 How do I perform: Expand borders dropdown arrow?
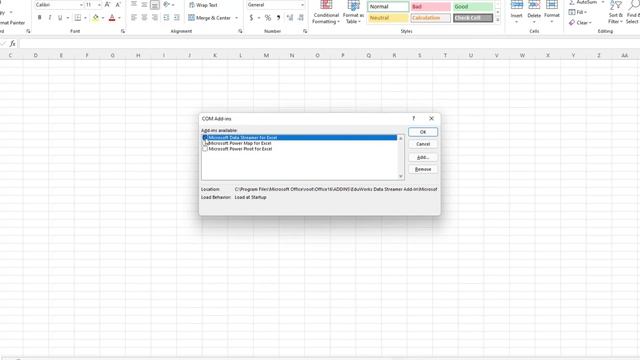tap(85, 18)
